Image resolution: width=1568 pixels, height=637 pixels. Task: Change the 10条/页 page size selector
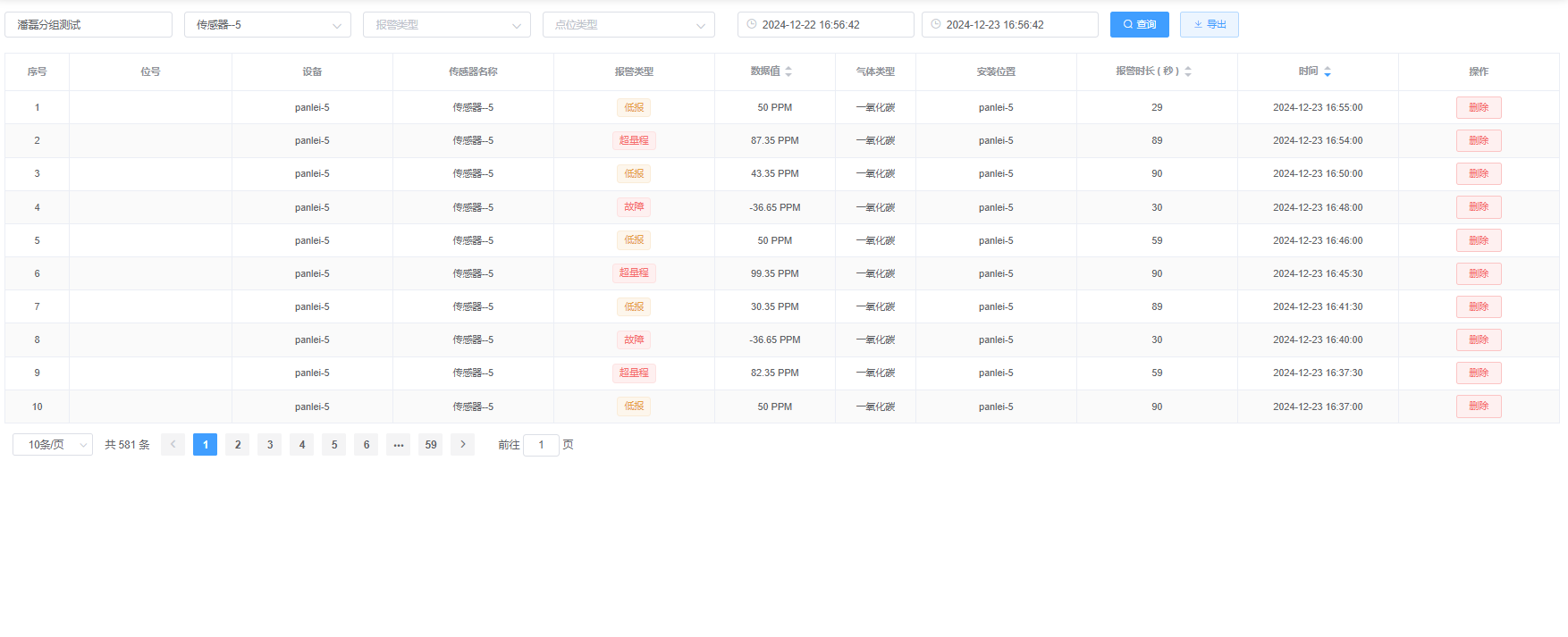53,445
